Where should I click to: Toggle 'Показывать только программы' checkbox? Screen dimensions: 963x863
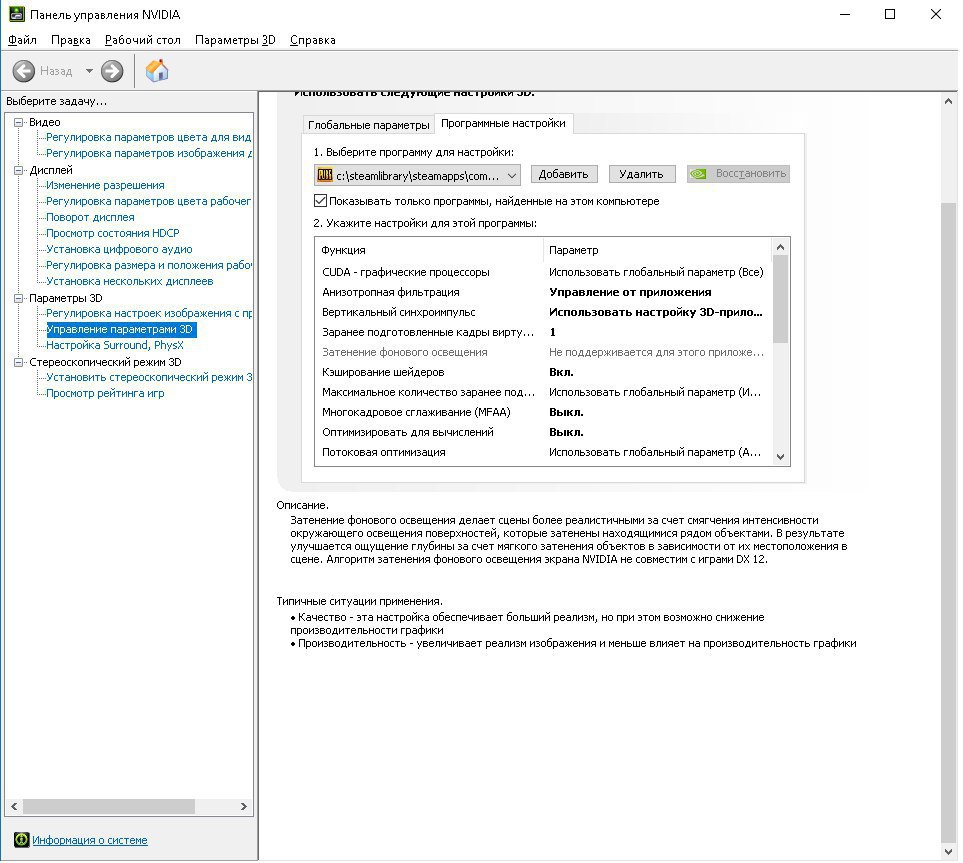pyautogui.click(x=321, y=201)
